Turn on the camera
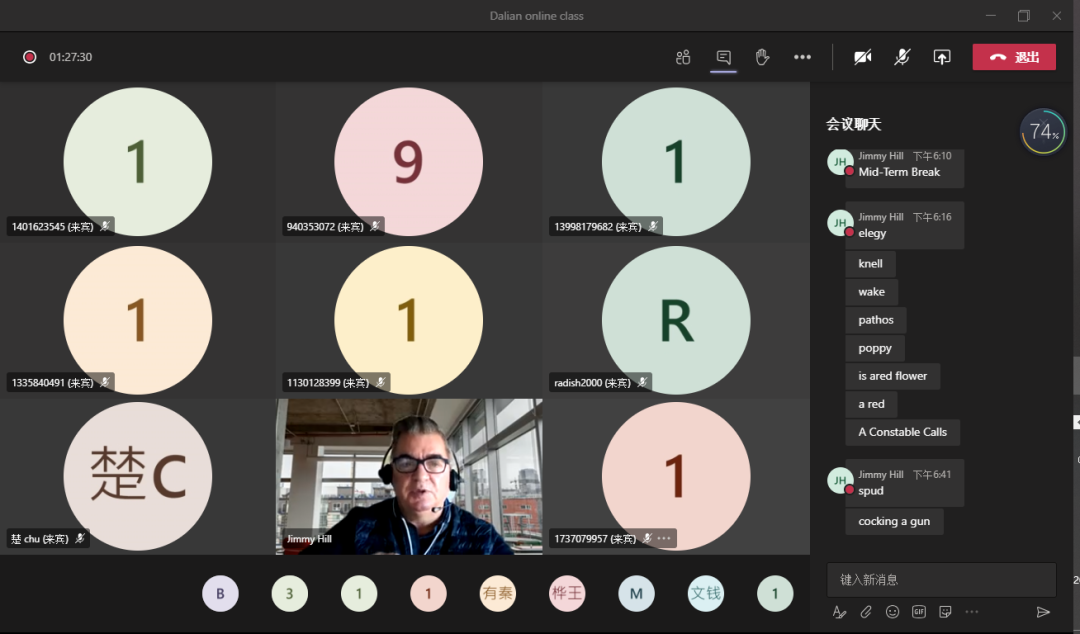 [x=862, y=57]
